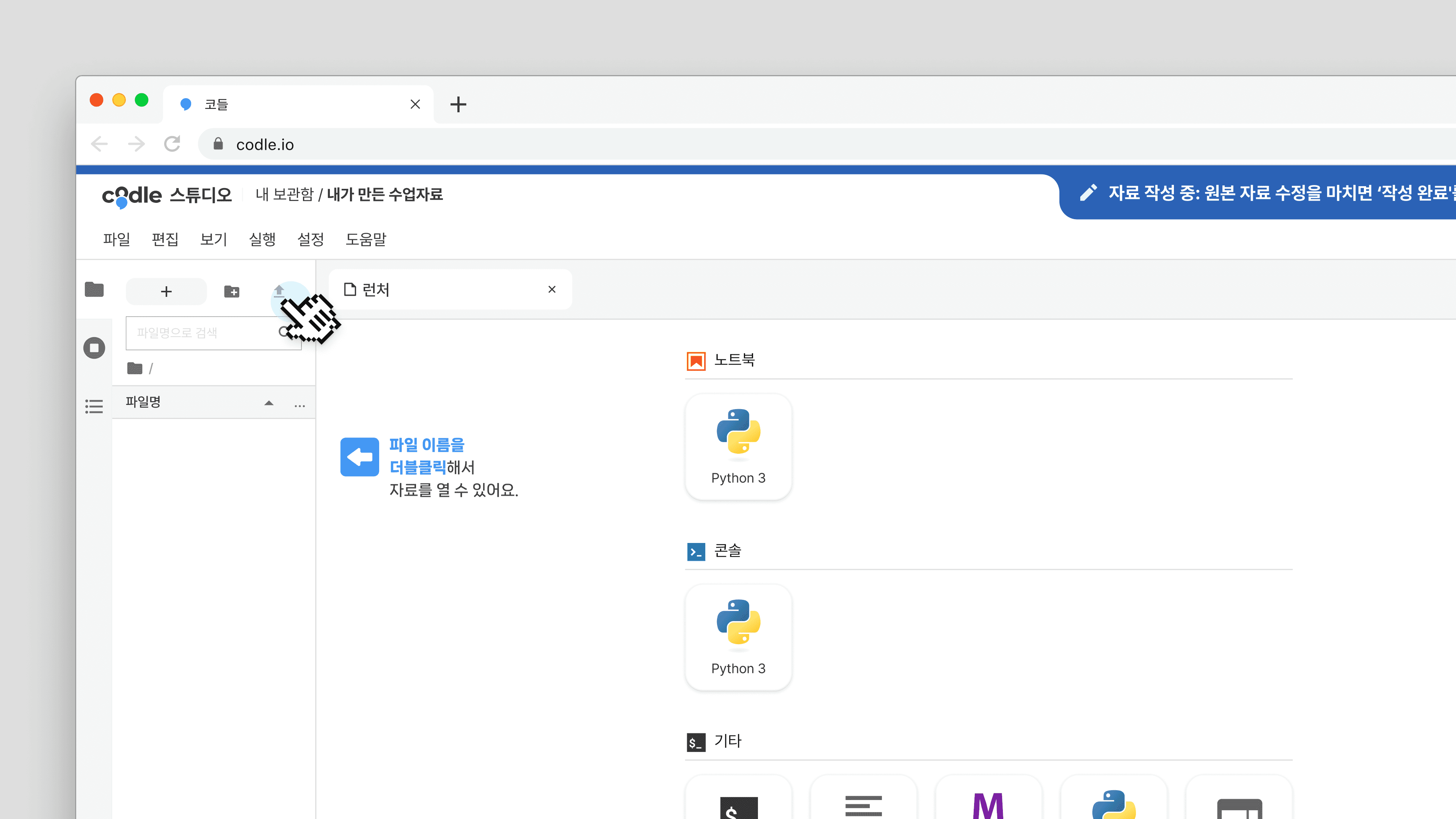Create a new text file from launcher
The image size is (1456, 819).
coord(864,797)
